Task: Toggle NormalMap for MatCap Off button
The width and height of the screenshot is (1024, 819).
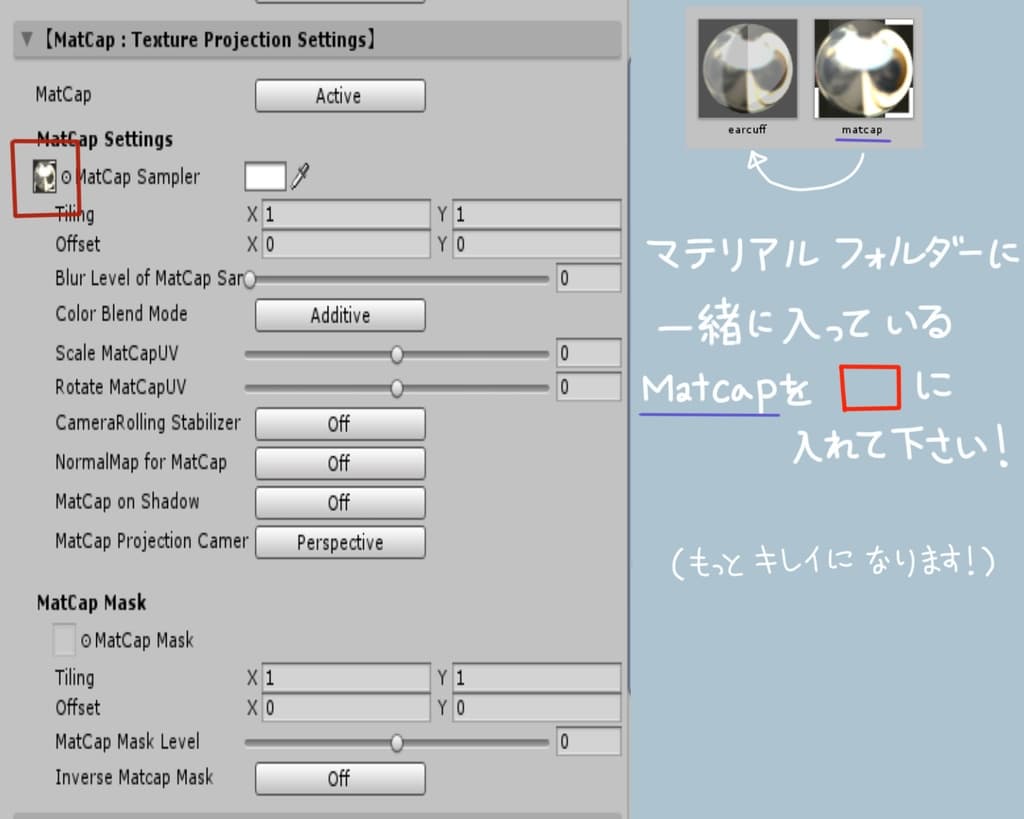Action: pyautogui.click(x=340, y=464)
